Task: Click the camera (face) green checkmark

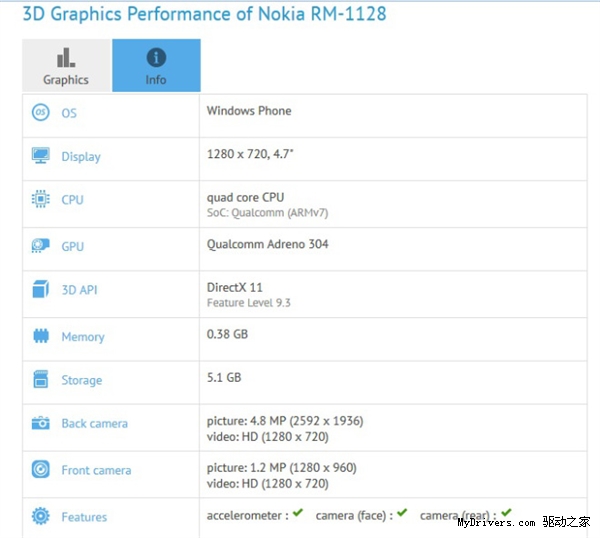Action: pos(402,514)
